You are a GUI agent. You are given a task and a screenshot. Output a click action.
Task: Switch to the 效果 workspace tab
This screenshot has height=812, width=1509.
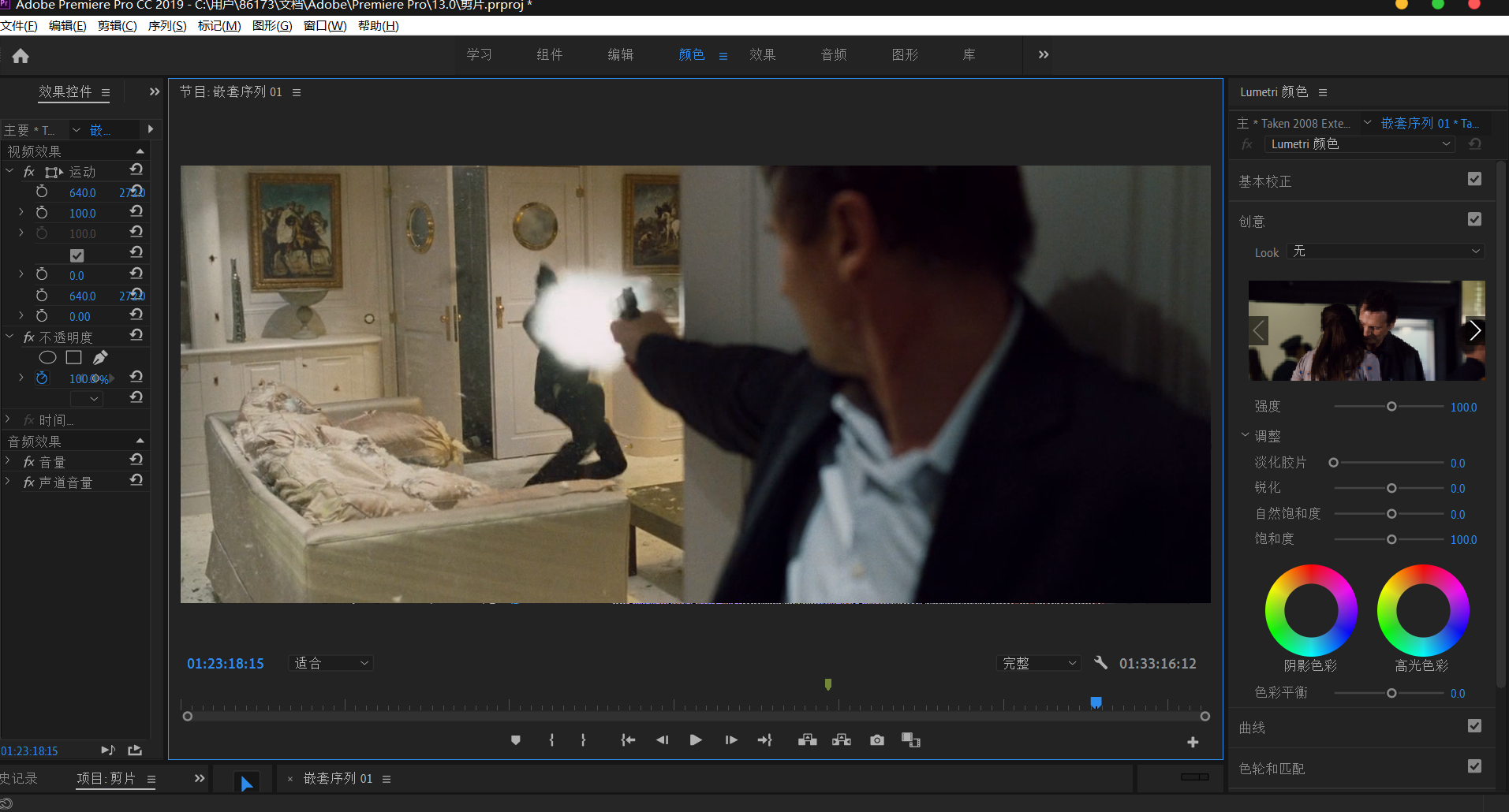[762, 55]
